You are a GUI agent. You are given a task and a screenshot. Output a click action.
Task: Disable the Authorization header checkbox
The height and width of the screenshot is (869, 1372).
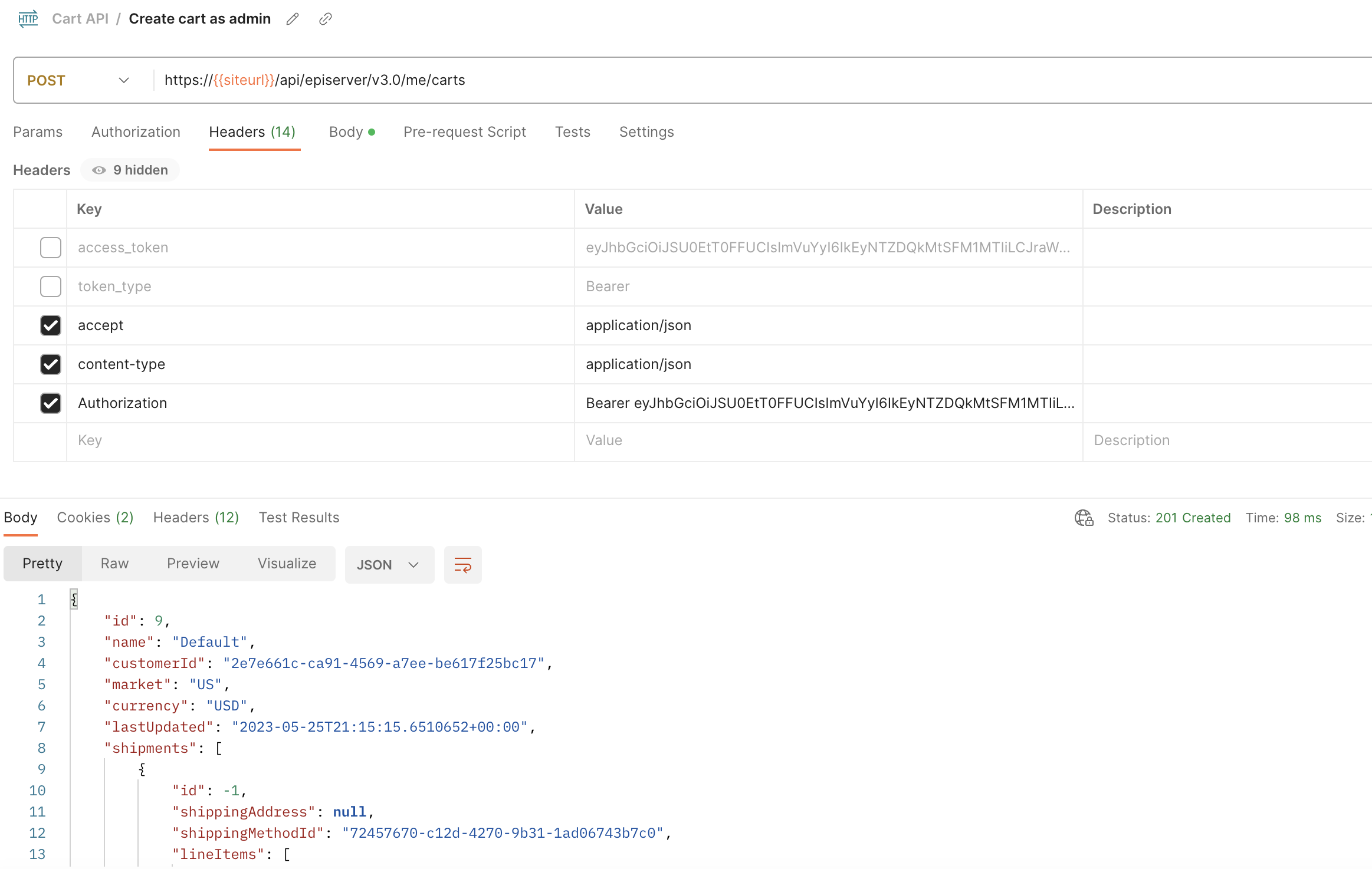pos(51,403)
